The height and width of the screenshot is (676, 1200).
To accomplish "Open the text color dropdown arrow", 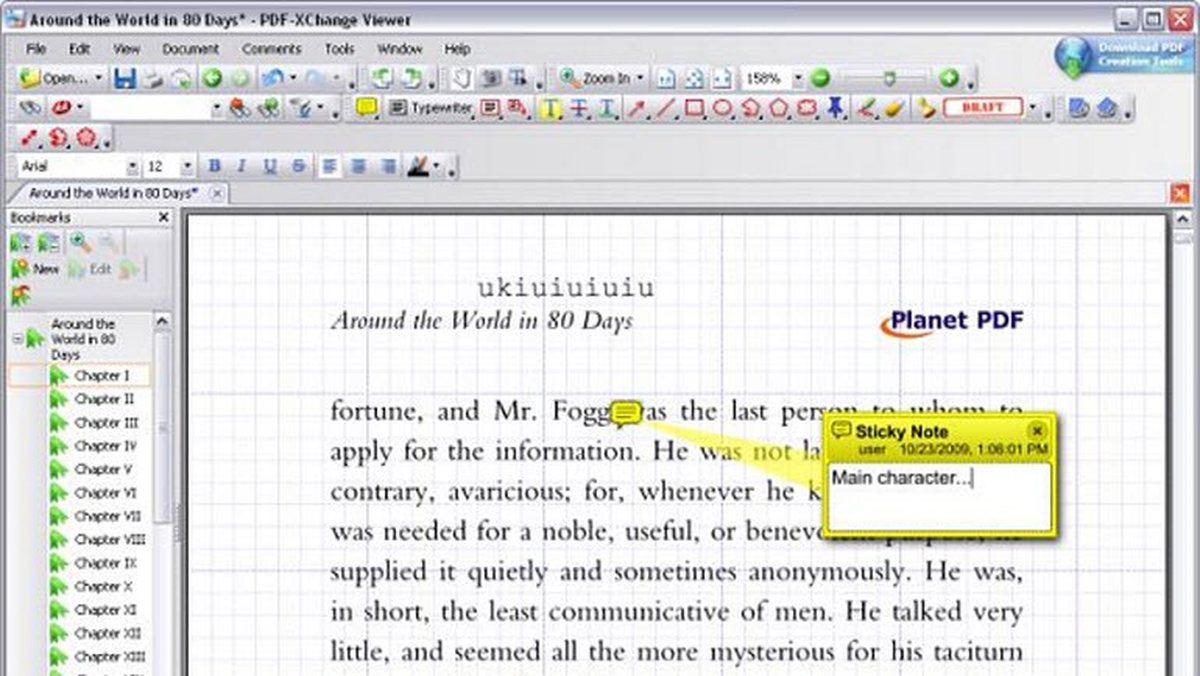I will pos(437,167).
